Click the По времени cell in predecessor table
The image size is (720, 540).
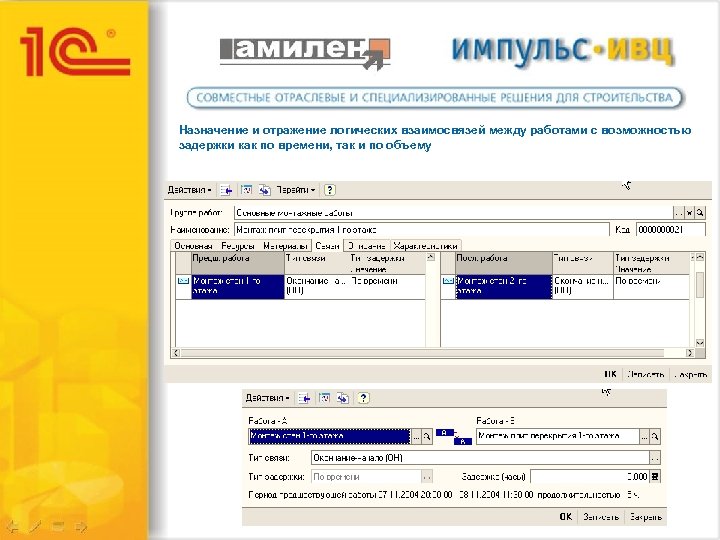coord(387,287)
